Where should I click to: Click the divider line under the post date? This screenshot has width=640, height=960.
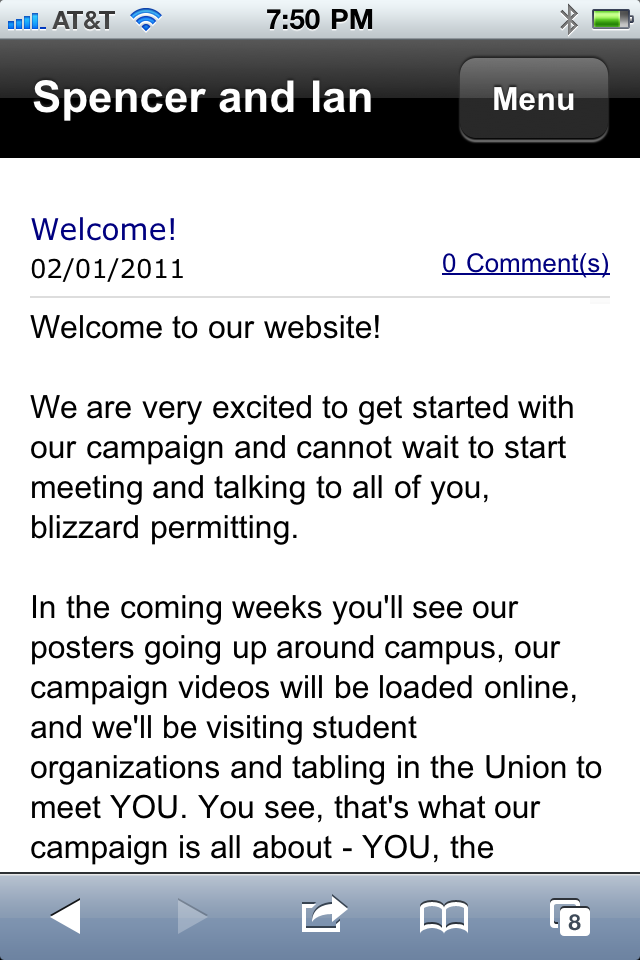[320, 298]
